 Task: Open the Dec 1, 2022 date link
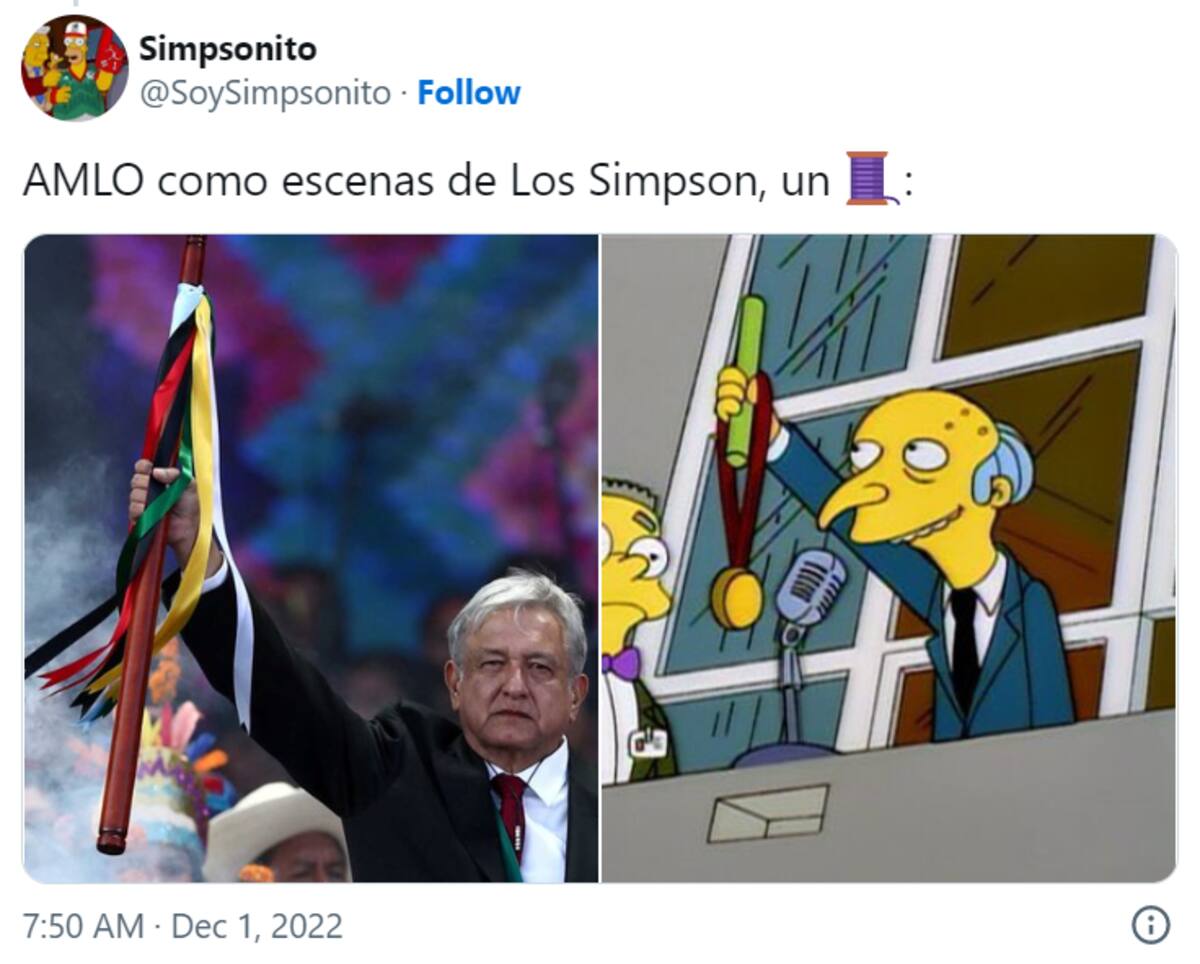click(257, 926)
